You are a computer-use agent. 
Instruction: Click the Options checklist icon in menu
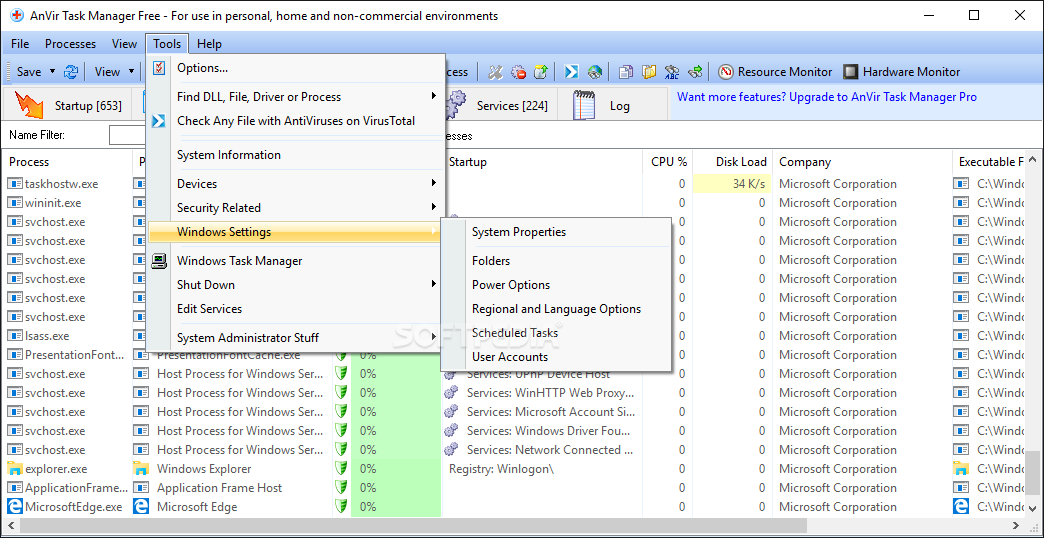coord(159,68)
